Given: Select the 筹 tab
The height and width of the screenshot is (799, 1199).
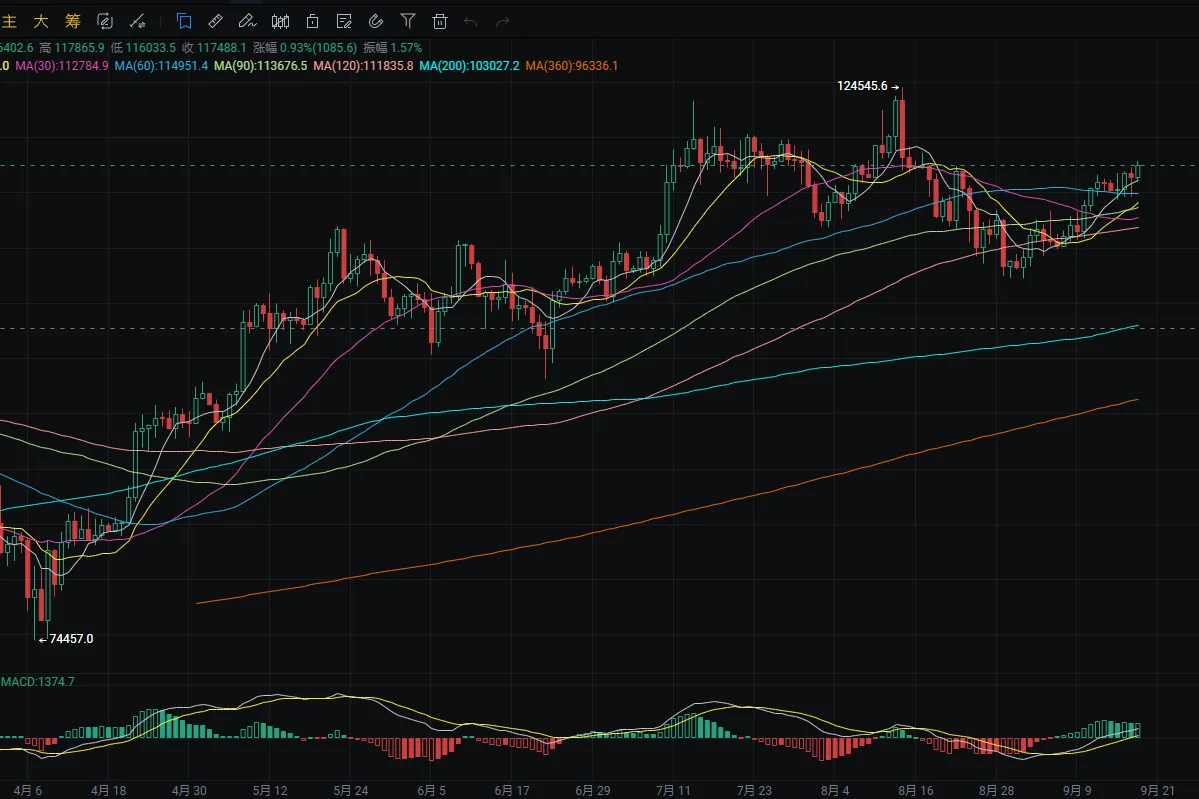Looking at the screenshot, I should point(72,20).
